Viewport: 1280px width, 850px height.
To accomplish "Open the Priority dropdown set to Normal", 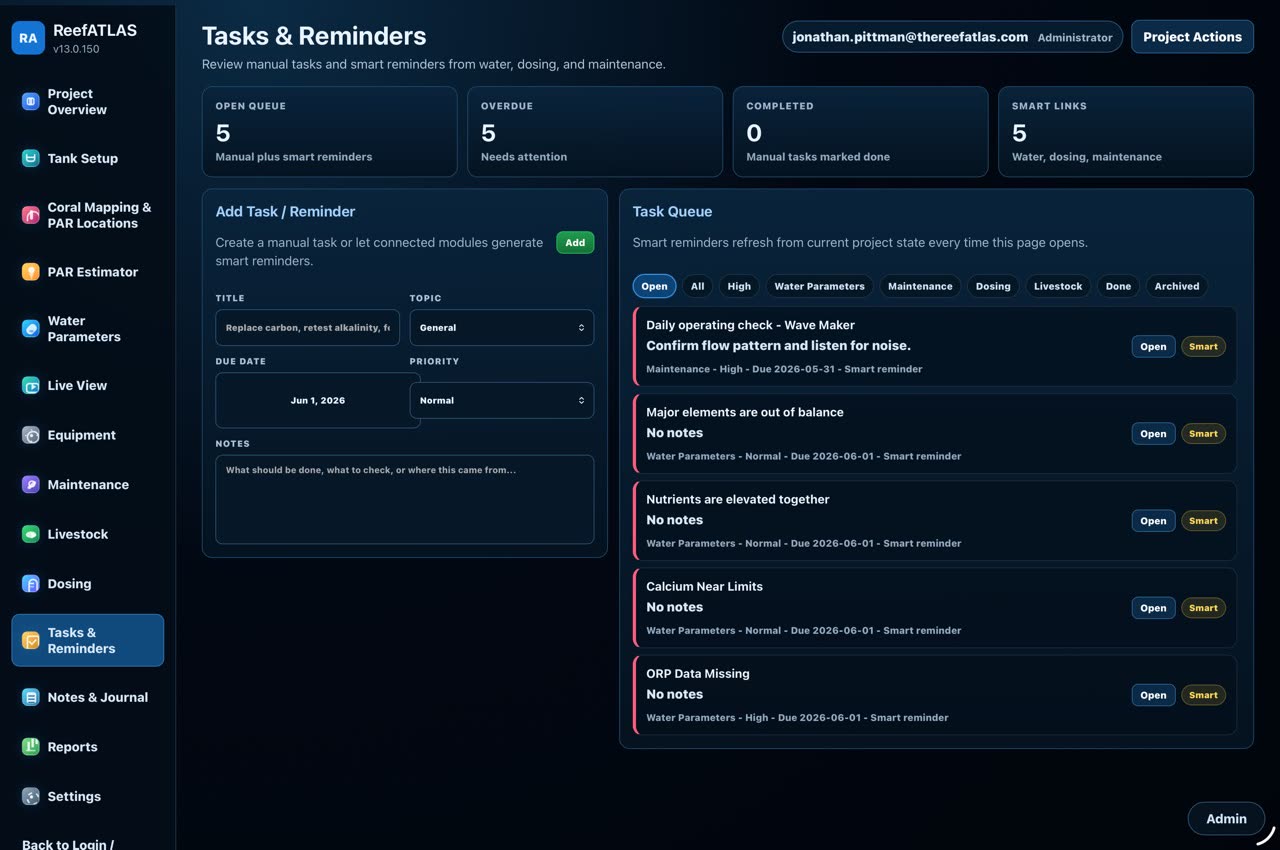I will pos(501,400).
